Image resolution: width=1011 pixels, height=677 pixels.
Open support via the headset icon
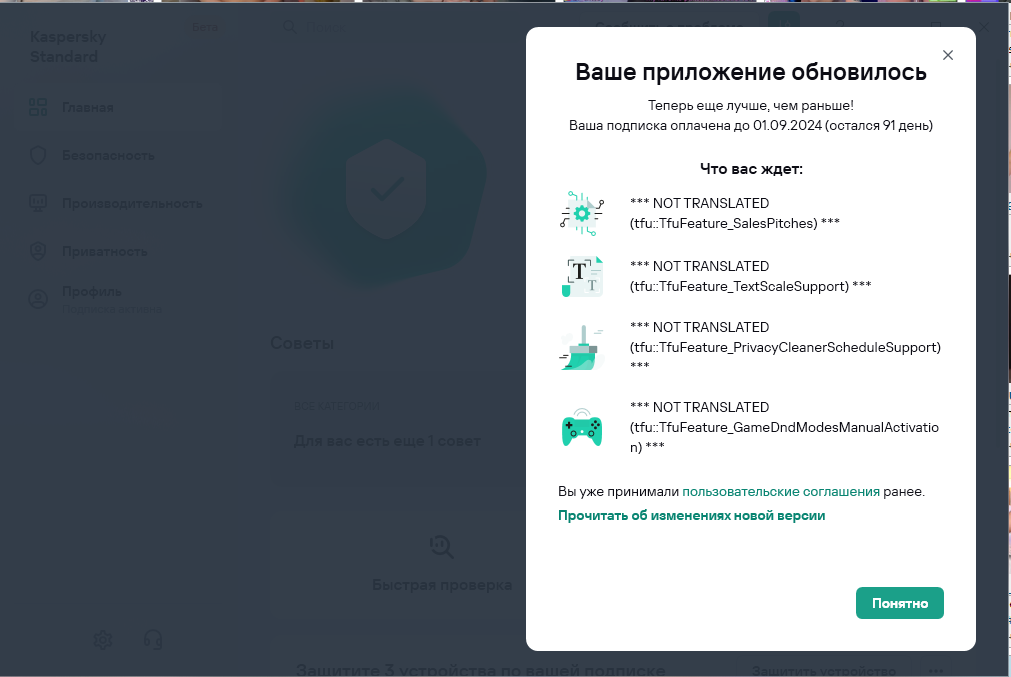tap(153, 640)
